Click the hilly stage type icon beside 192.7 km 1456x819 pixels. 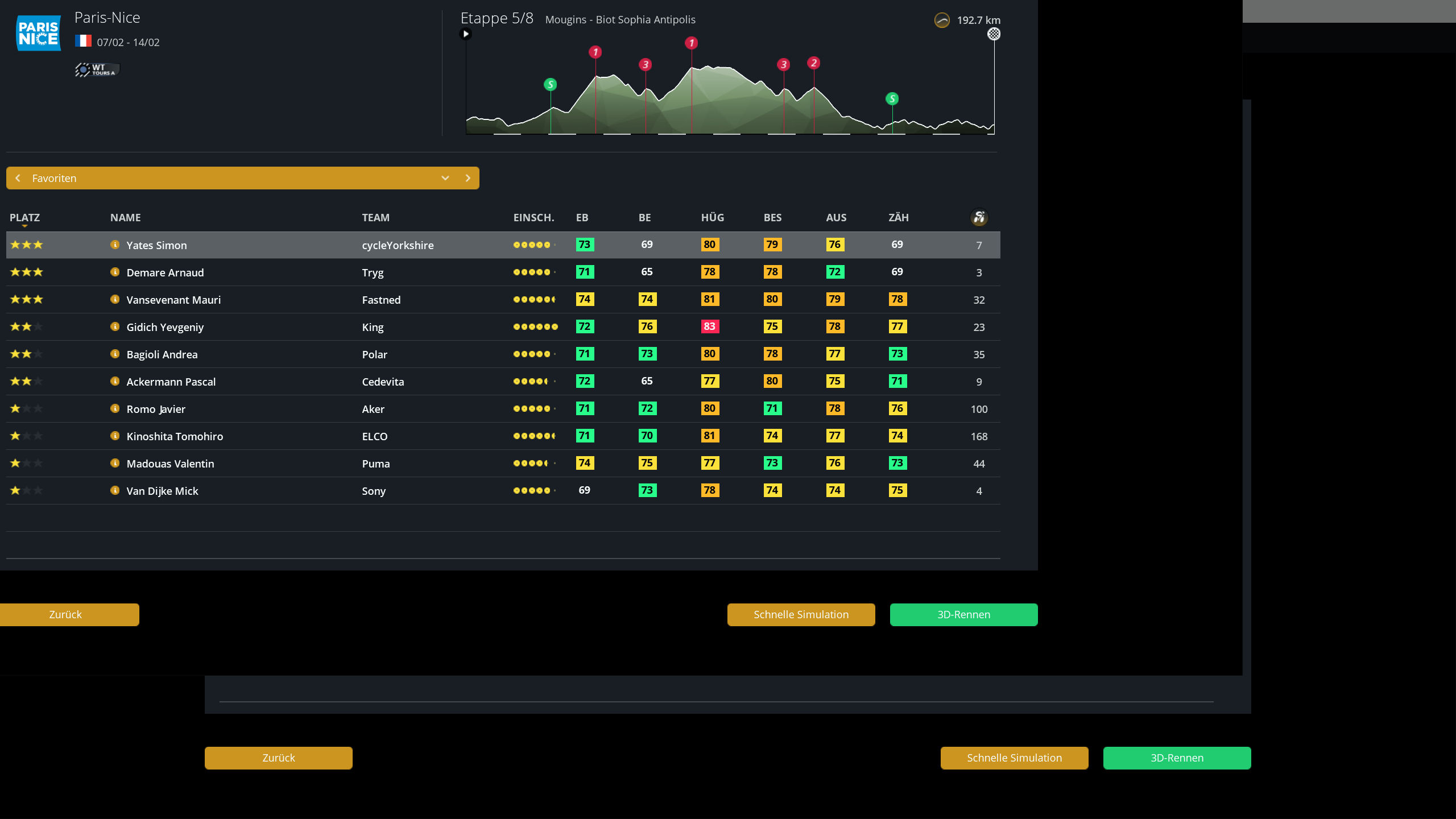[x=942, y=20]
